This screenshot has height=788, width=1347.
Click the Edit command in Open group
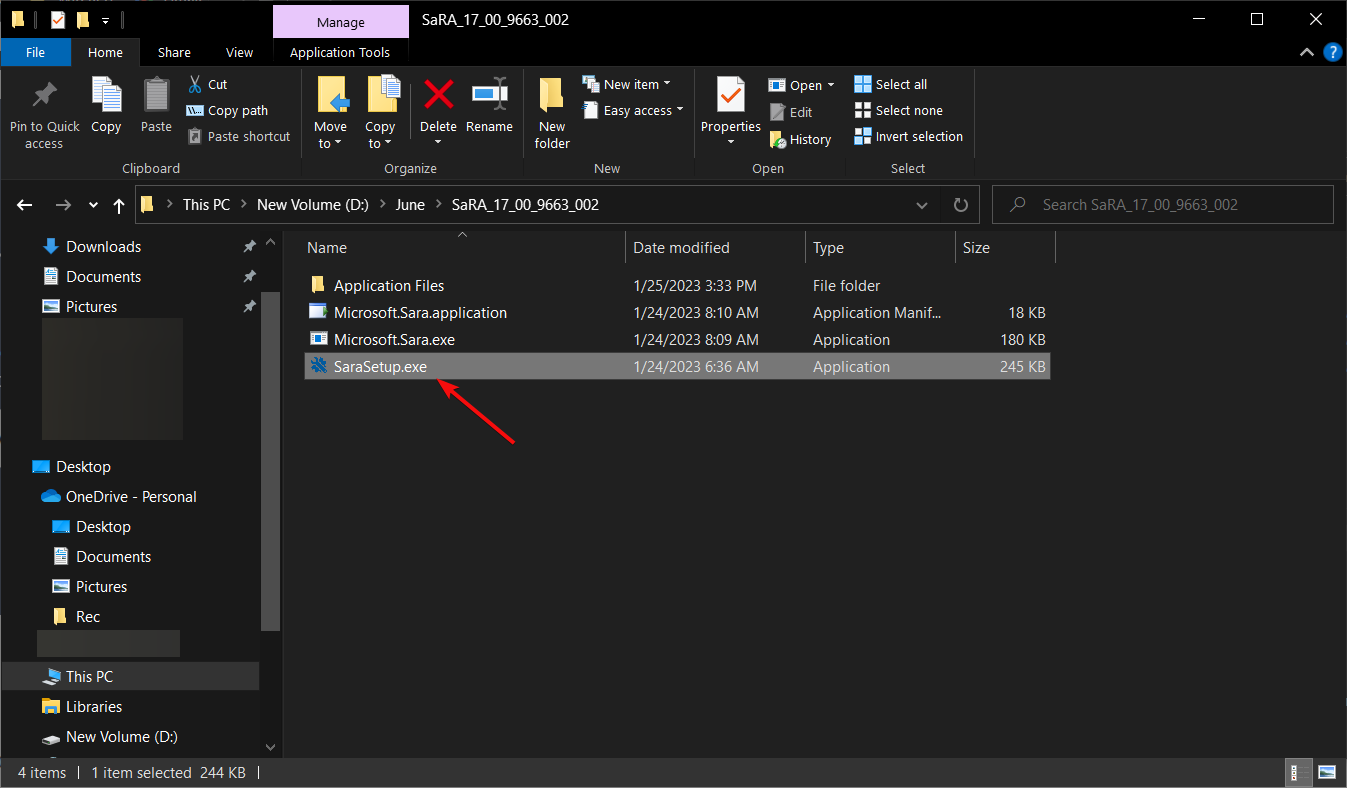(x=791, y=112)
